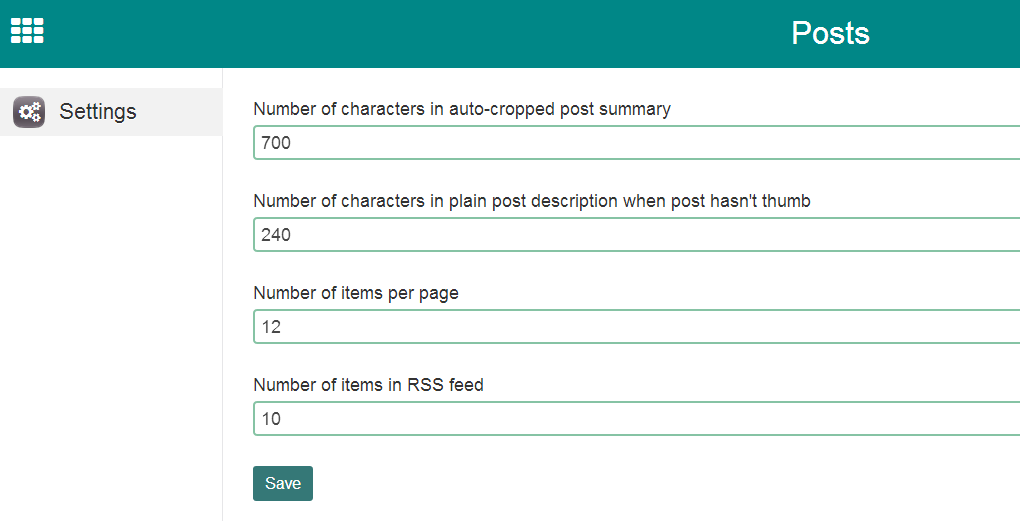
Task: Open the apps grid menu icon
Action: 27,31
